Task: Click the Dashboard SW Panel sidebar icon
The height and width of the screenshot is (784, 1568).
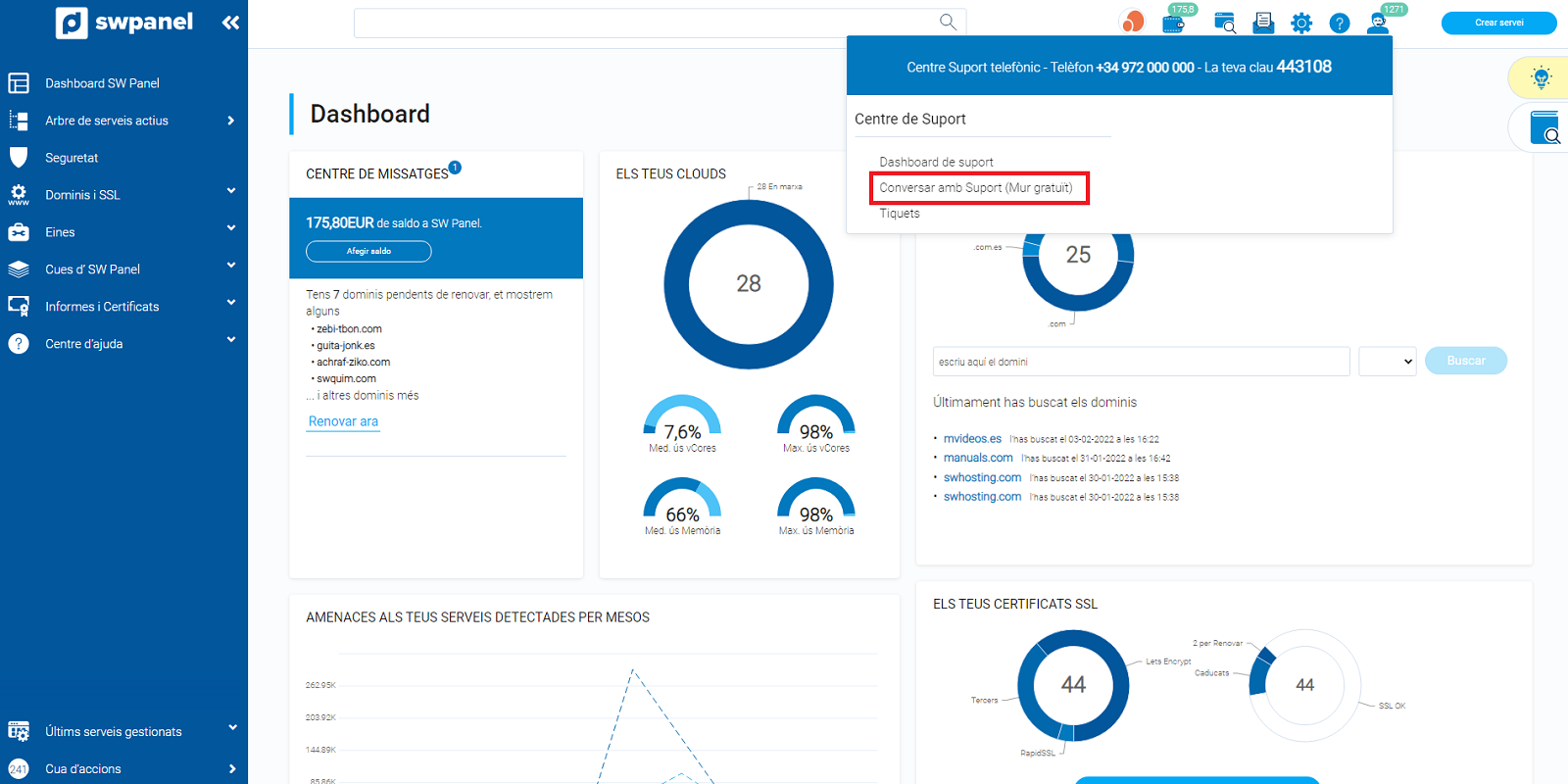Action: click(x=19, y=83)
